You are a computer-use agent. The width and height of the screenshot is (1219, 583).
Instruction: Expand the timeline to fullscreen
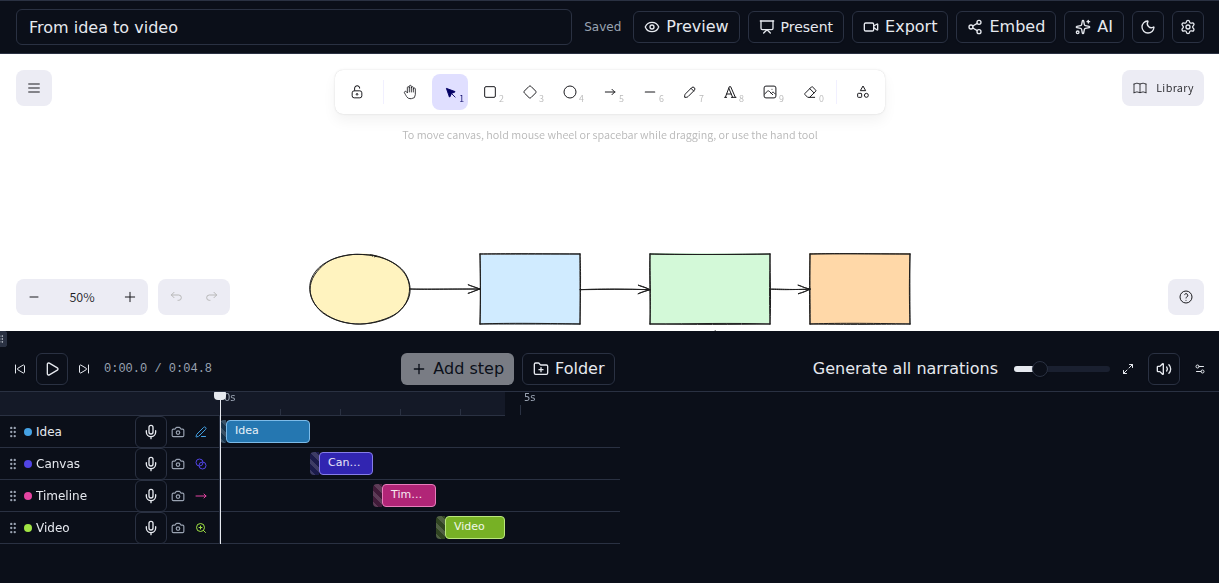pos(1128,369)
